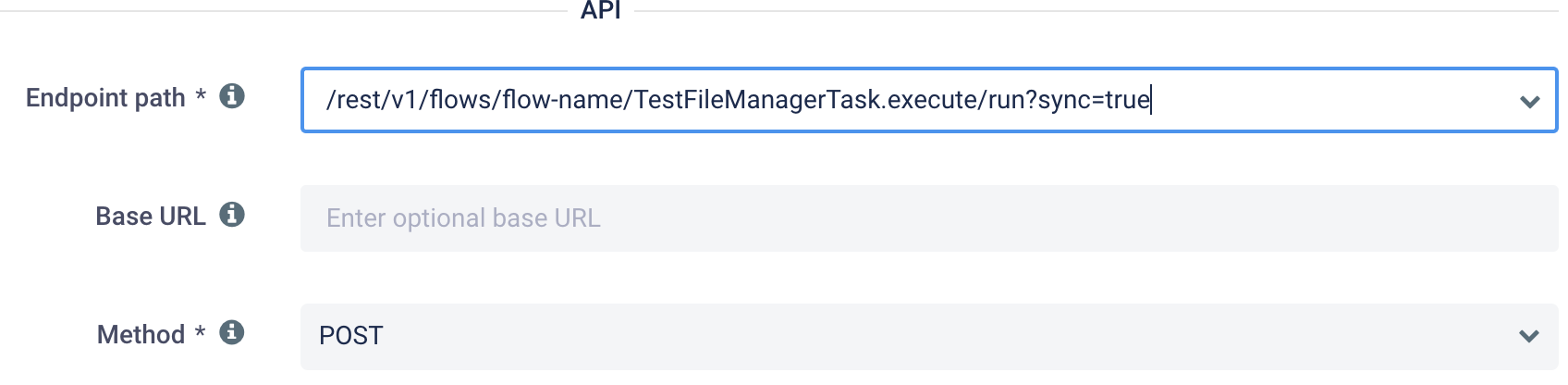Open the Base URL info tooltip icon
This screenshot has height=385, width=1568.
[232, 214]
